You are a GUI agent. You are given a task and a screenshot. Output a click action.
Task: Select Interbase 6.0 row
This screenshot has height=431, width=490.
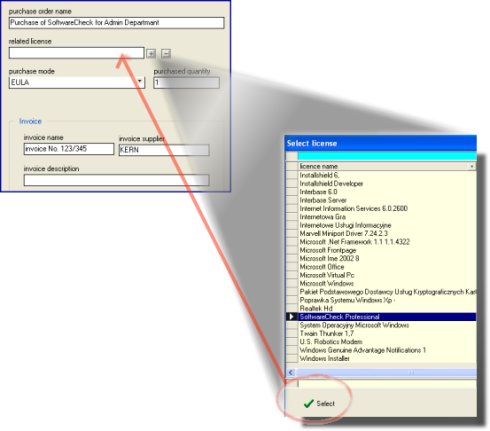click(x=387, y=192)
